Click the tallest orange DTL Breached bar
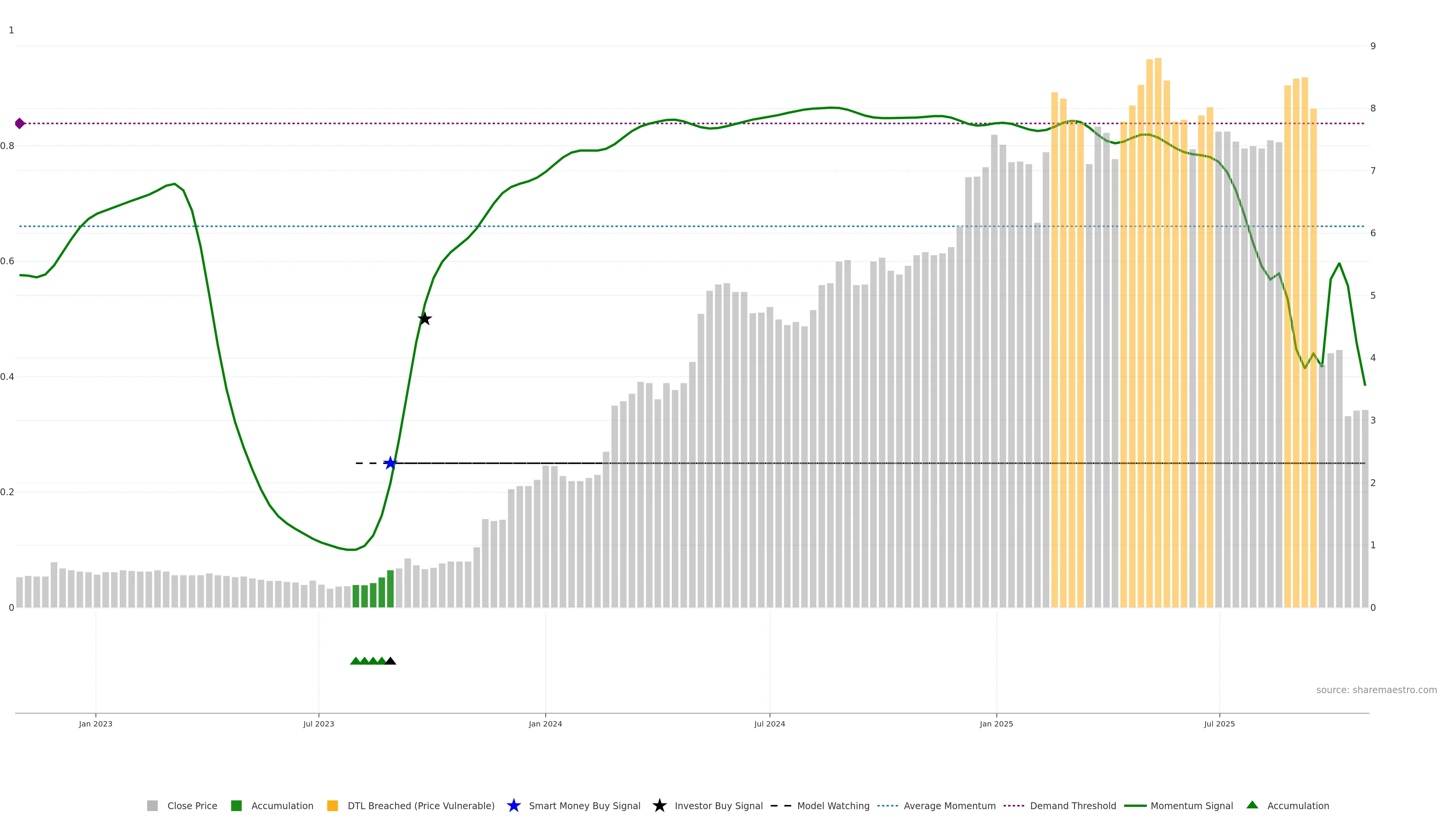1456x819 pixels. point(1158,339)
